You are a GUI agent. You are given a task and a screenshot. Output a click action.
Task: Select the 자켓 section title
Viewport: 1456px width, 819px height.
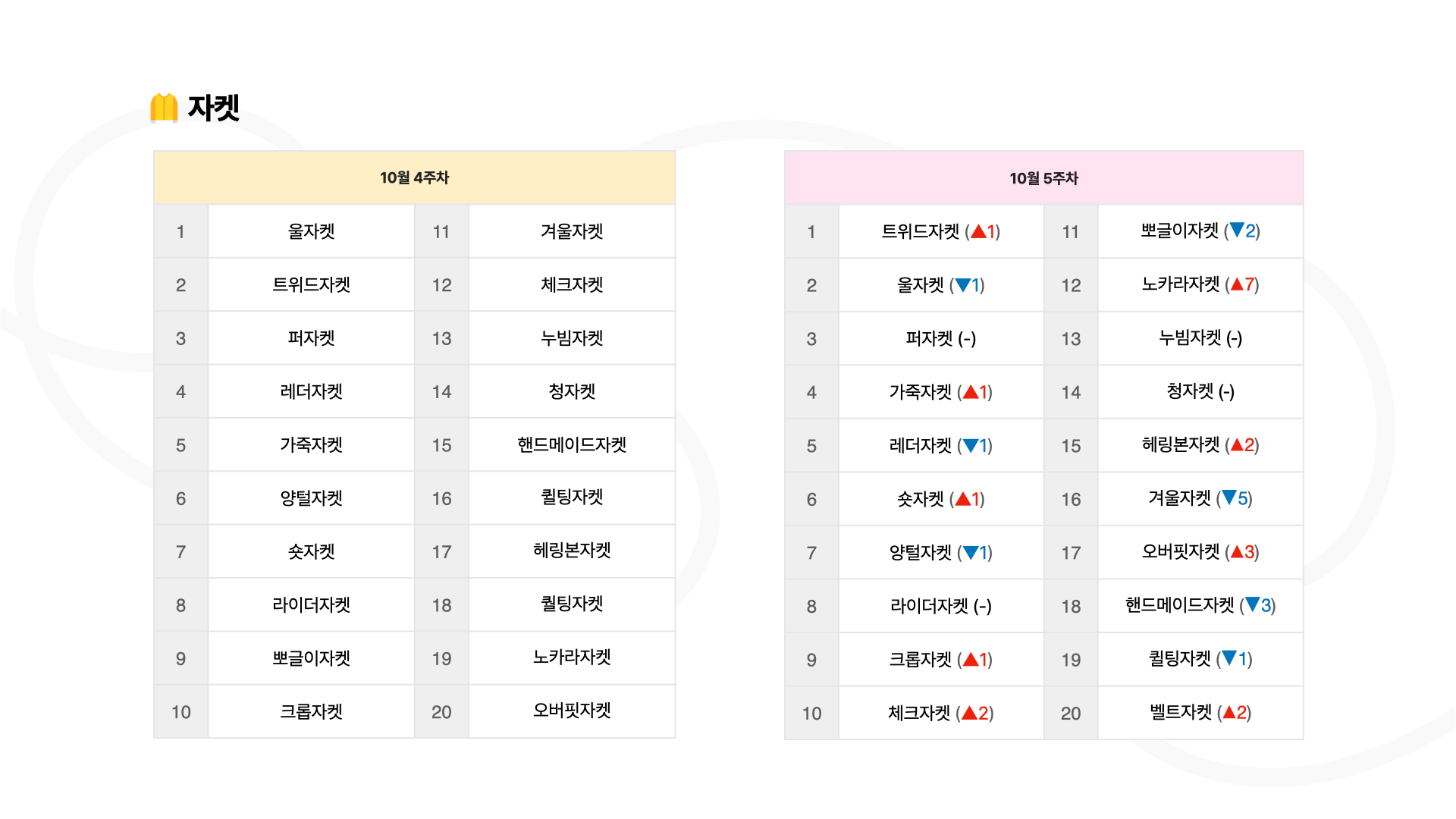[x=214, y=108]
